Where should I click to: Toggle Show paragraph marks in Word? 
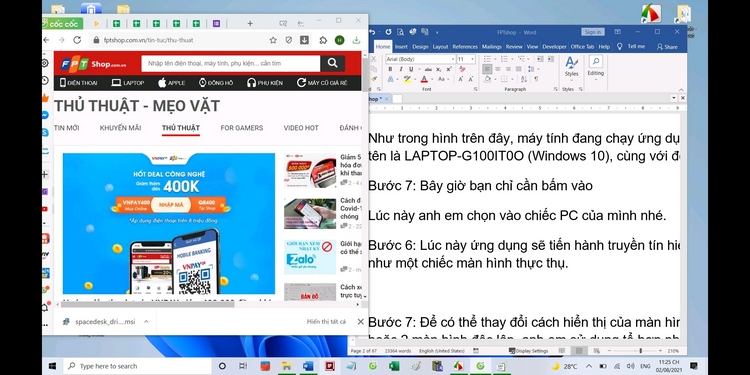tap(536, 79)
